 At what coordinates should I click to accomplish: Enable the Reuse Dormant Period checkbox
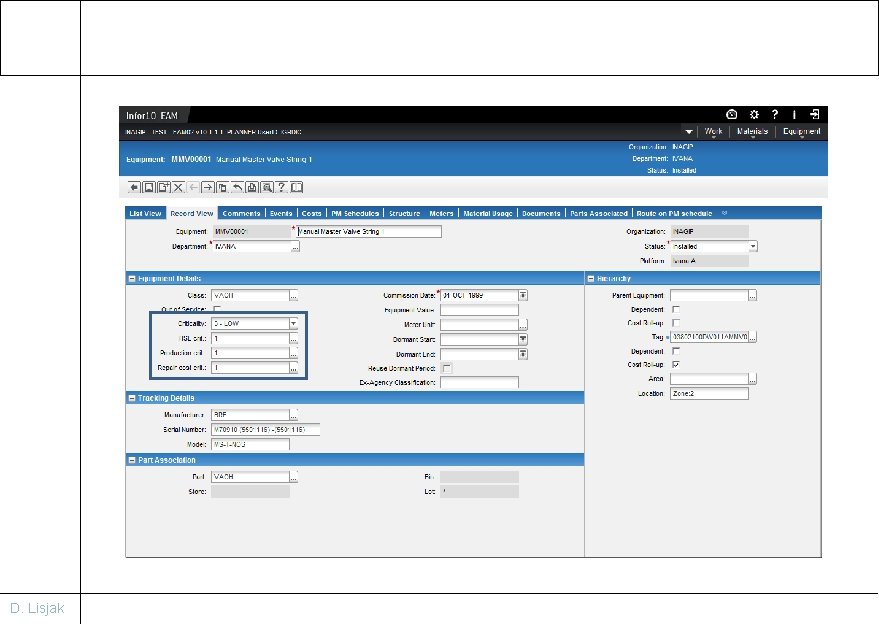pyautogui.click(x=447, y=368)
